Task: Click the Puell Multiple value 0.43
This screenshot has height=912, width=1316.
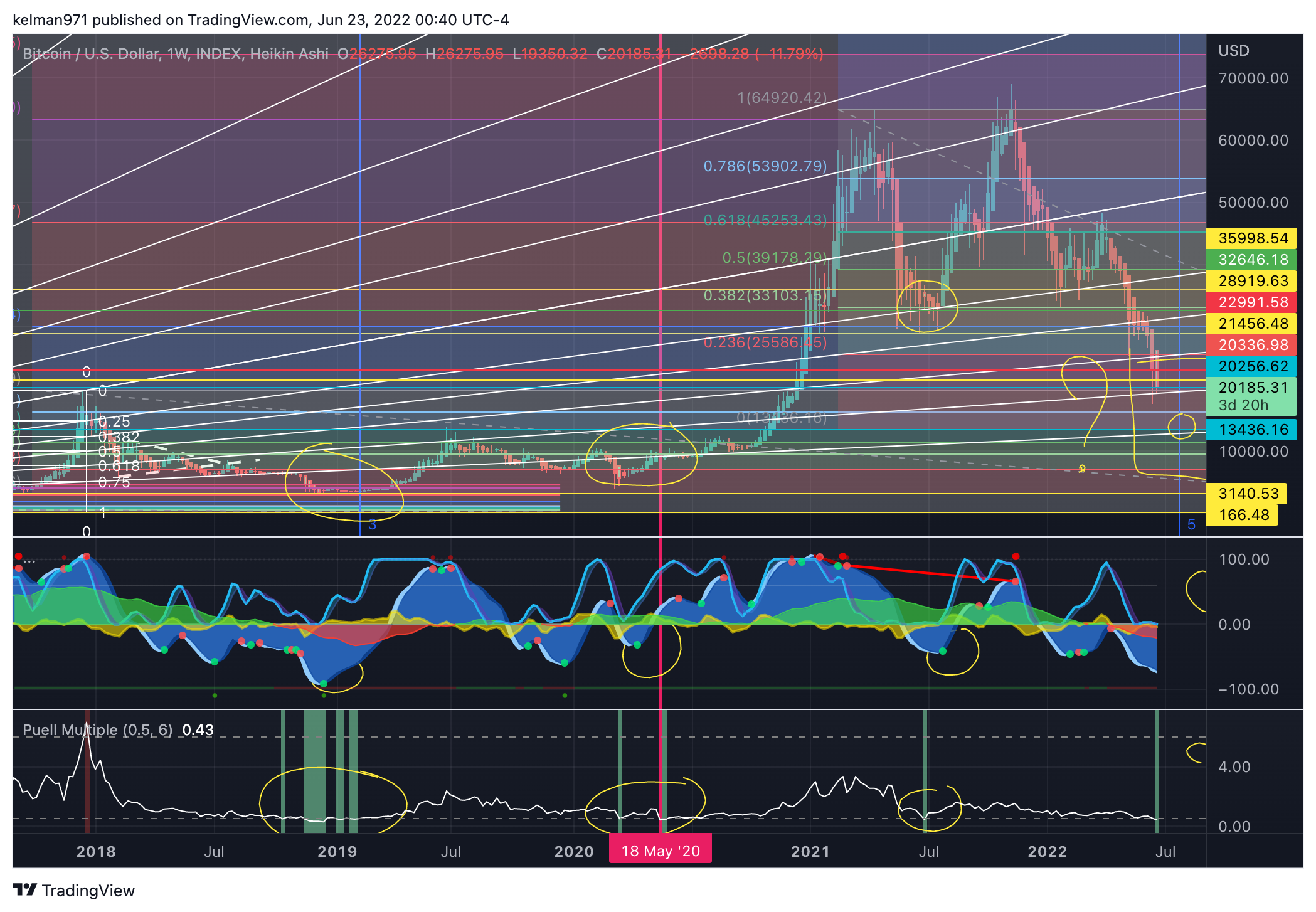Action: [x=198, y=730]
